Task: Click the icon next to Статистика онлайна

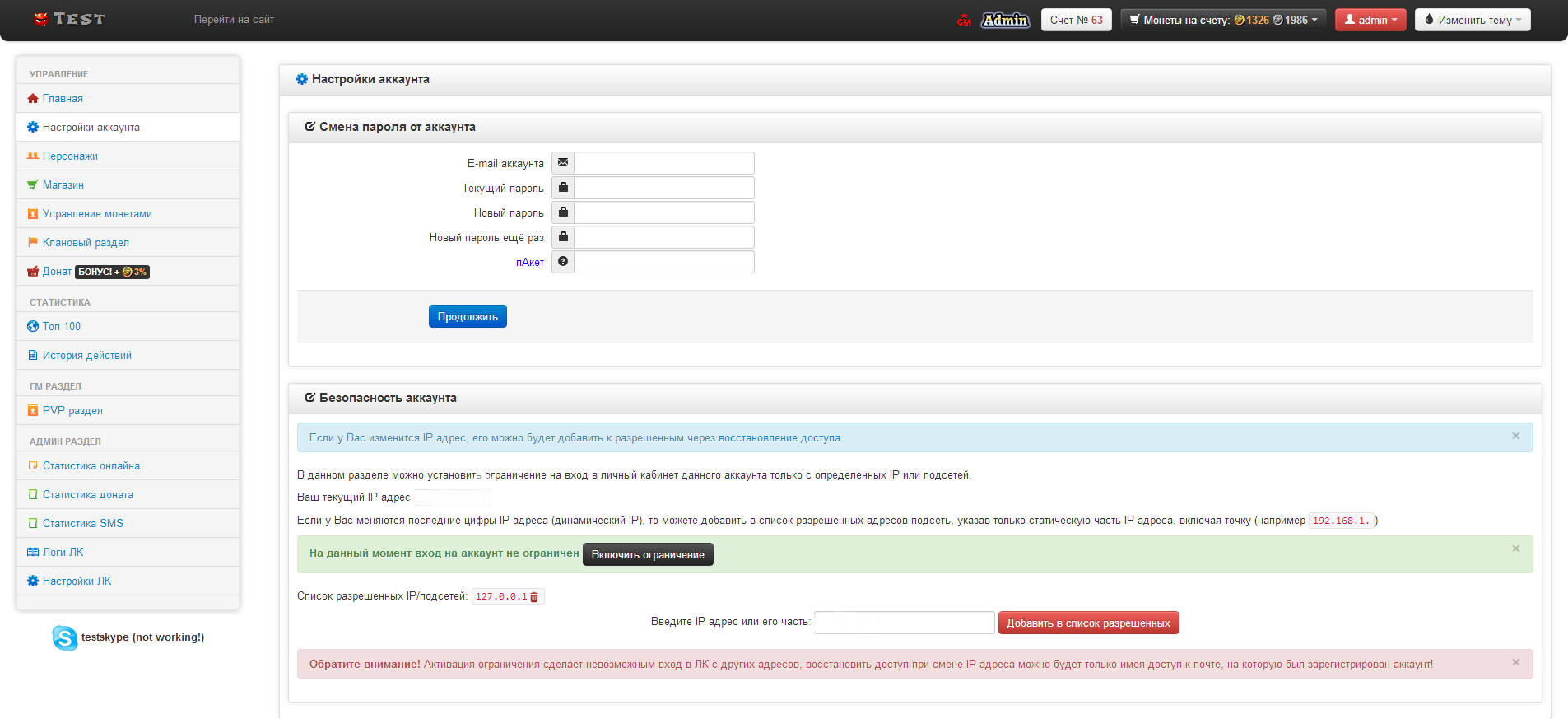Action: (x=33, y=465)
